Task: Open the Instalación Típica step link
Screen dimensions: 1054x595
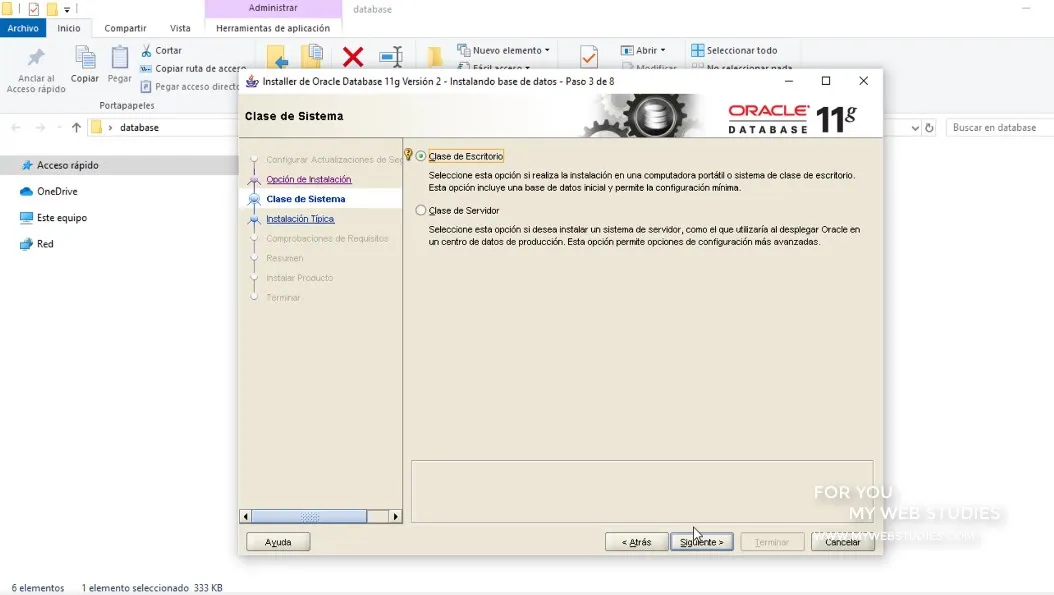Action: pyautogui.click(x=300, y=219)
